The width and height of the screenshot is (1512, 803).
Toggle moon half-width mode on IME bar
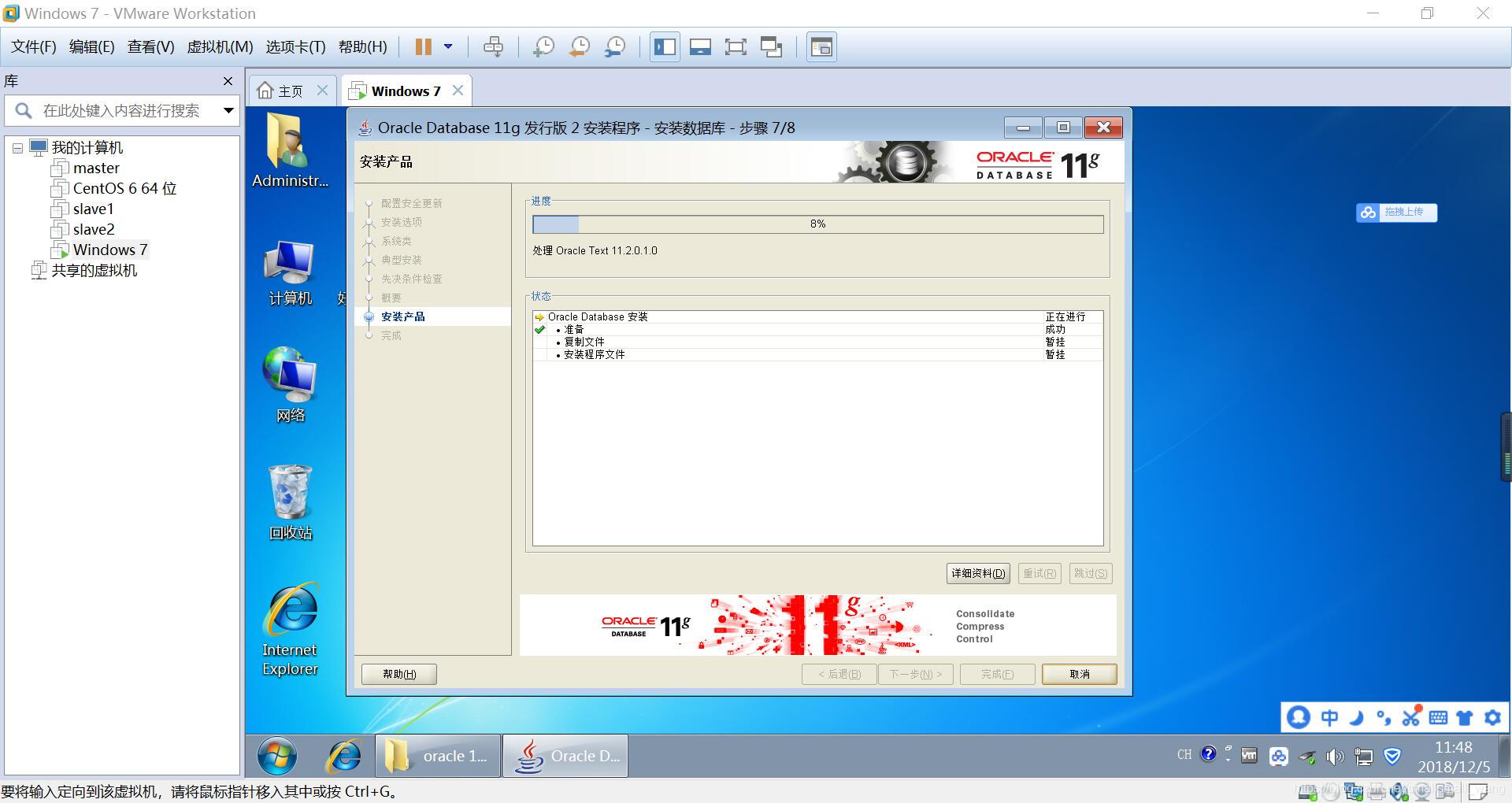coord(1356,717)
